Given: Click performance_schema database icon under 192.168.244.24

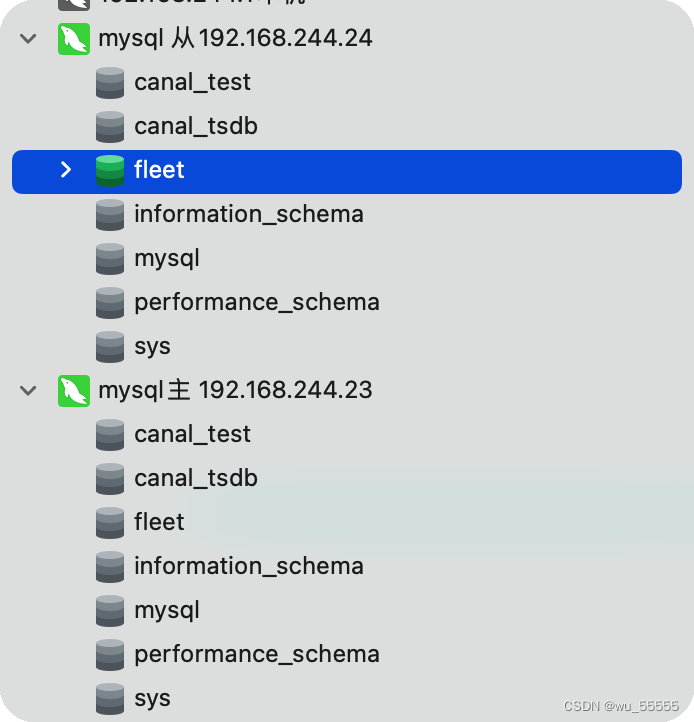Looking at the screenshot, I should coord(110,303).
